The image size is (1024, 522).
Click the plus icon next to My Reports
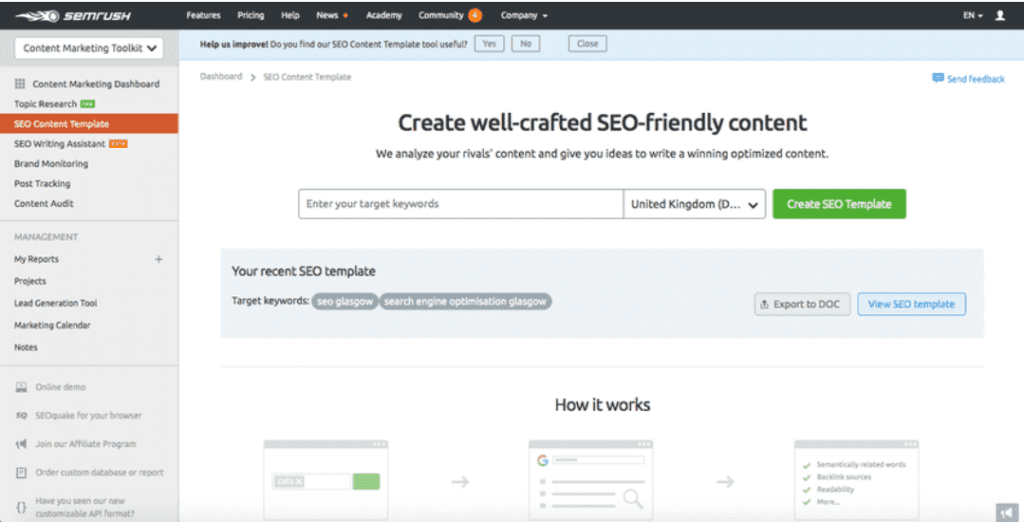point(159,259)
